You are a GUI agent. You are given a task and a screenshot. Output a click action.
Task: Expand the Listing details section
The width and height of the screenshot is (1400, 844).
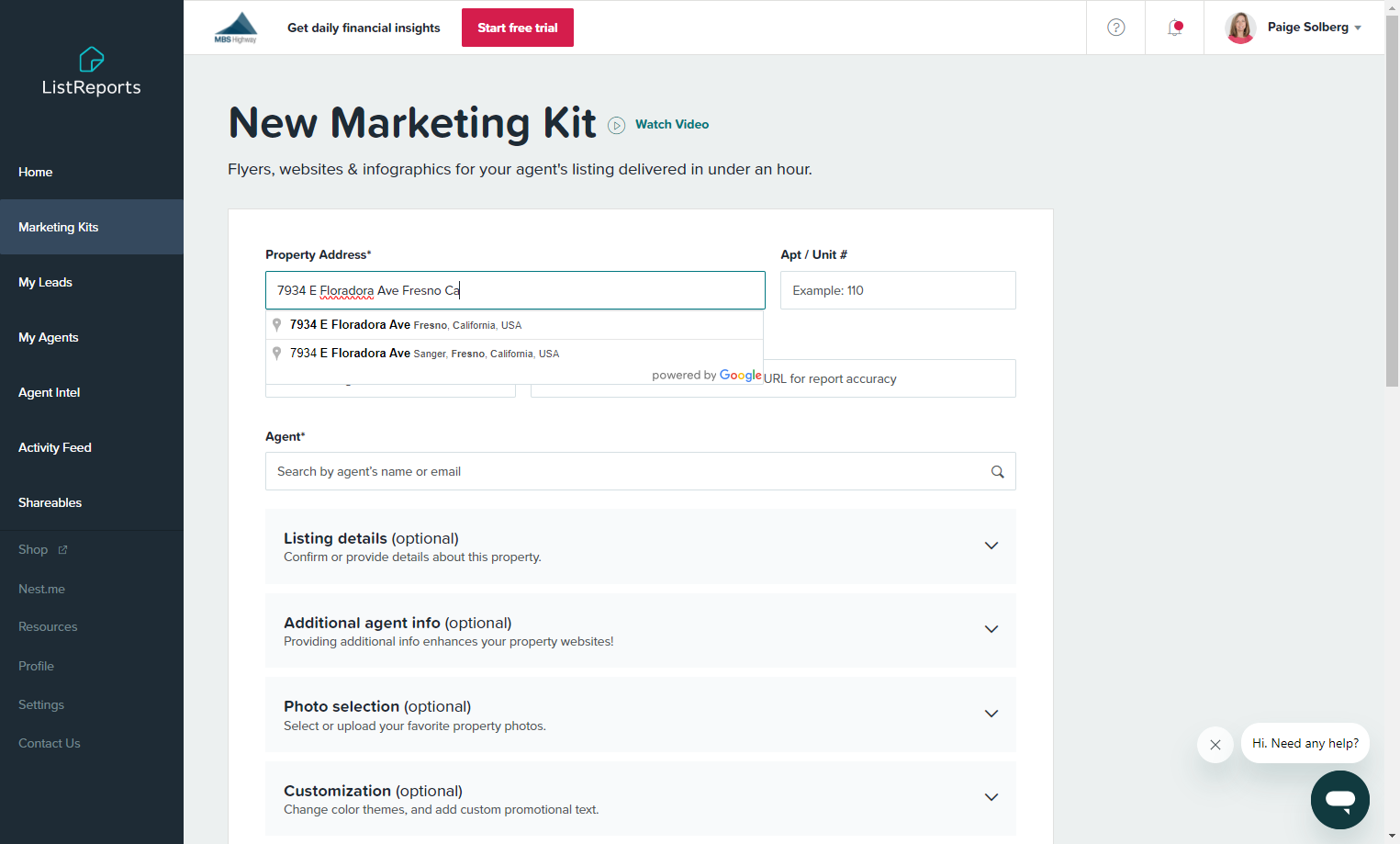640,546
